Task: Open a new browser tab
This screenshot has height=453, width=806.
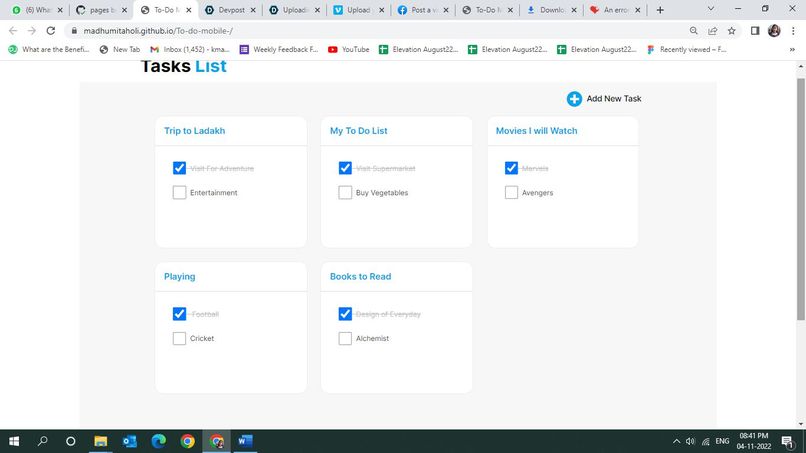Action: tap(660, 10)
